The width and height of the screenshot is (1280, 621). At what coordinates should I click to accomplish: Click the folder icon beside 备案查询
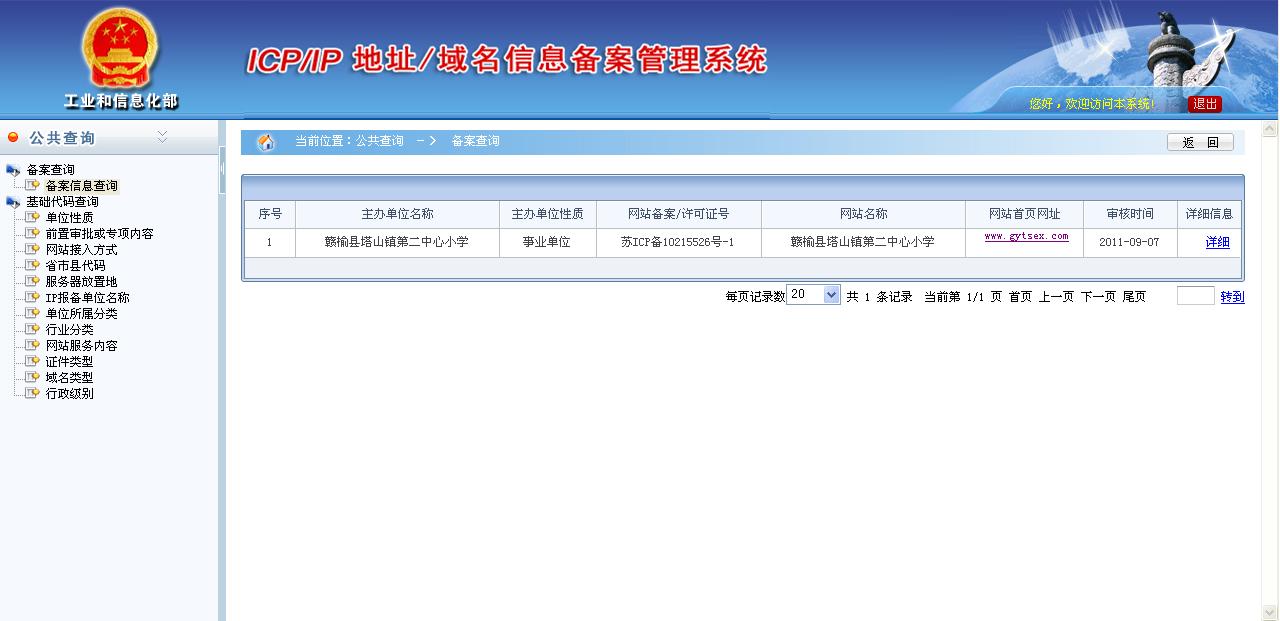[13, 170]
